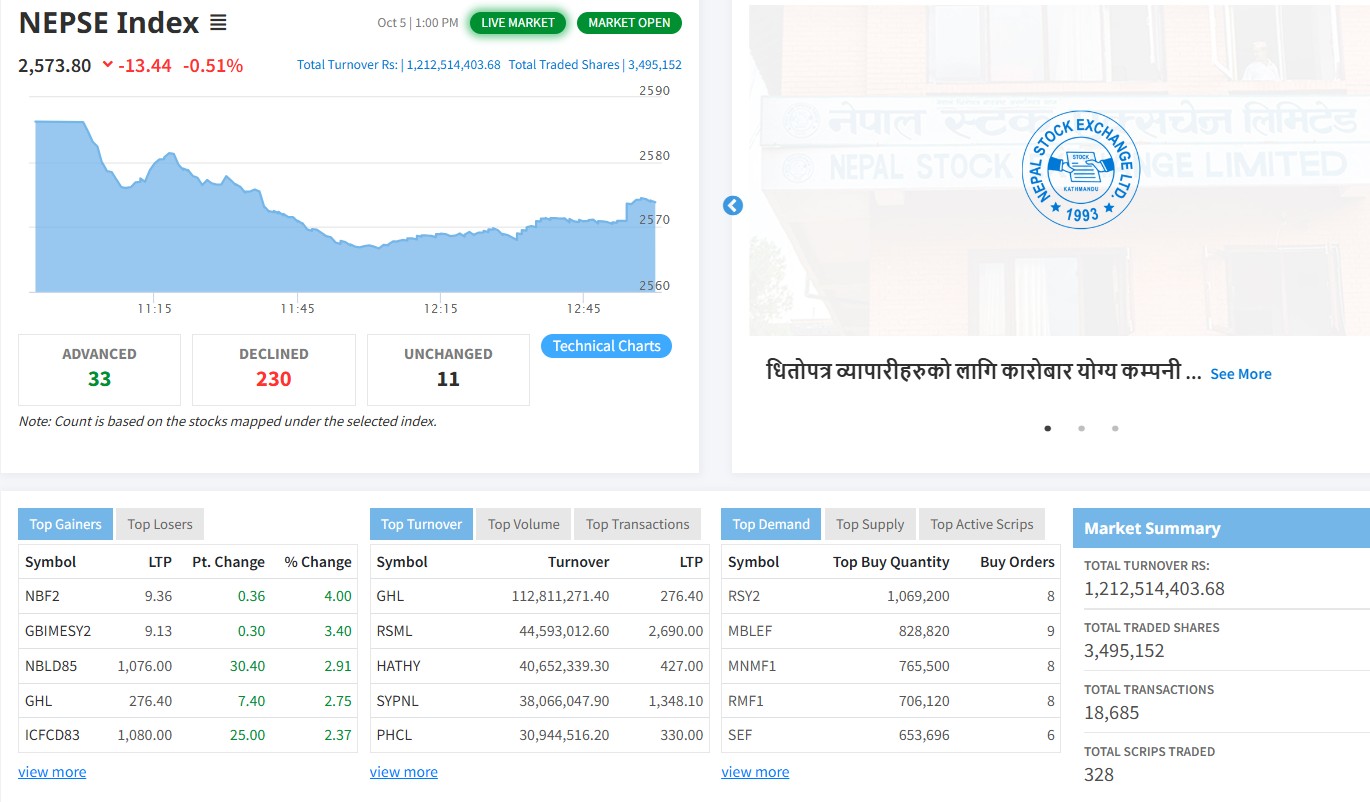Click the SYPNL symbol in Top Turnover
This screenshot has width=1370, height=802.
(x=397, y=701)
